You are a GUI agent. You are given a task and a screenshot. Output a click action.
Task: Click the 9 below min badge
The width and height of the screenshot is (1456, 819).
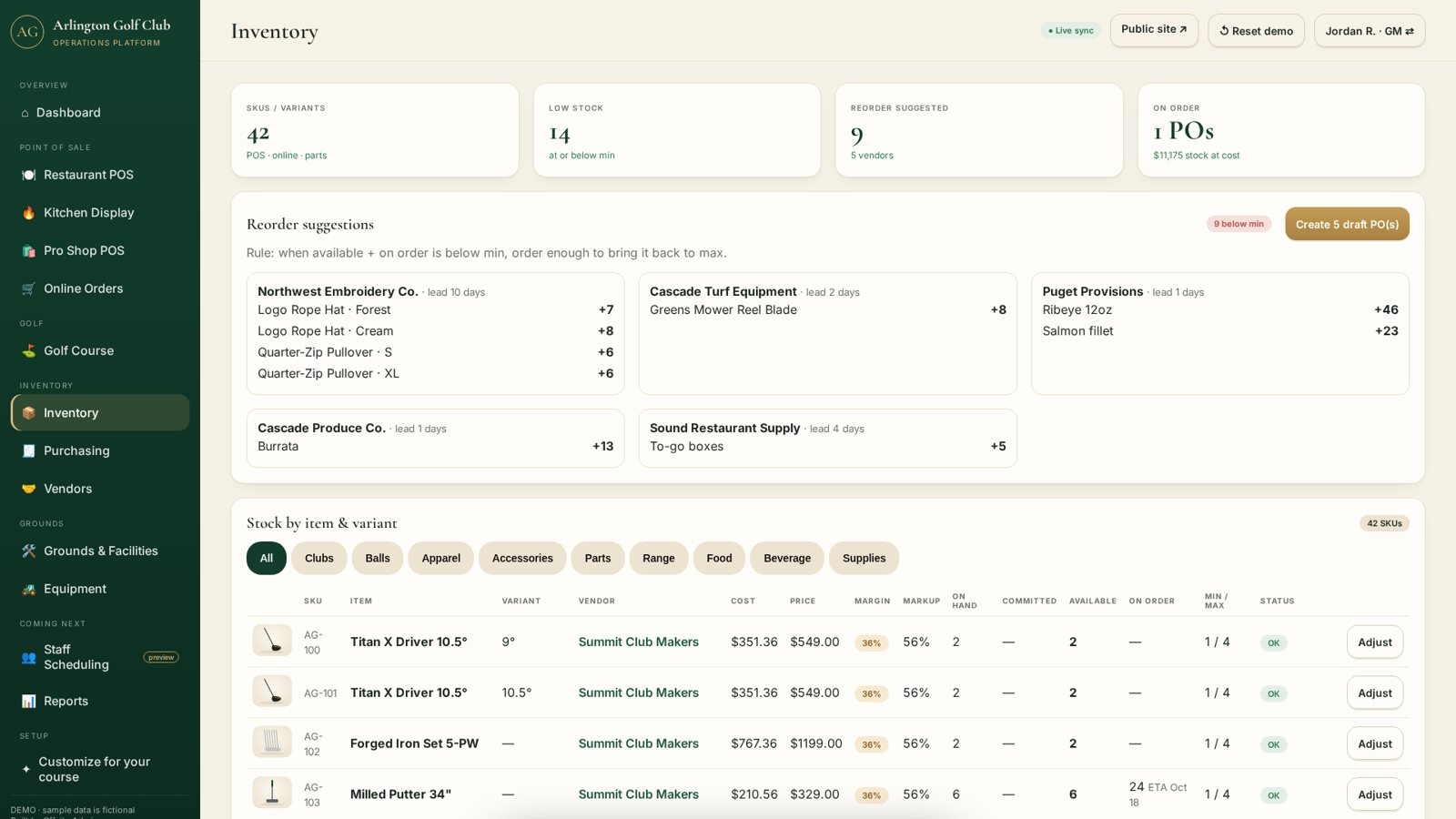[1239, 224]
